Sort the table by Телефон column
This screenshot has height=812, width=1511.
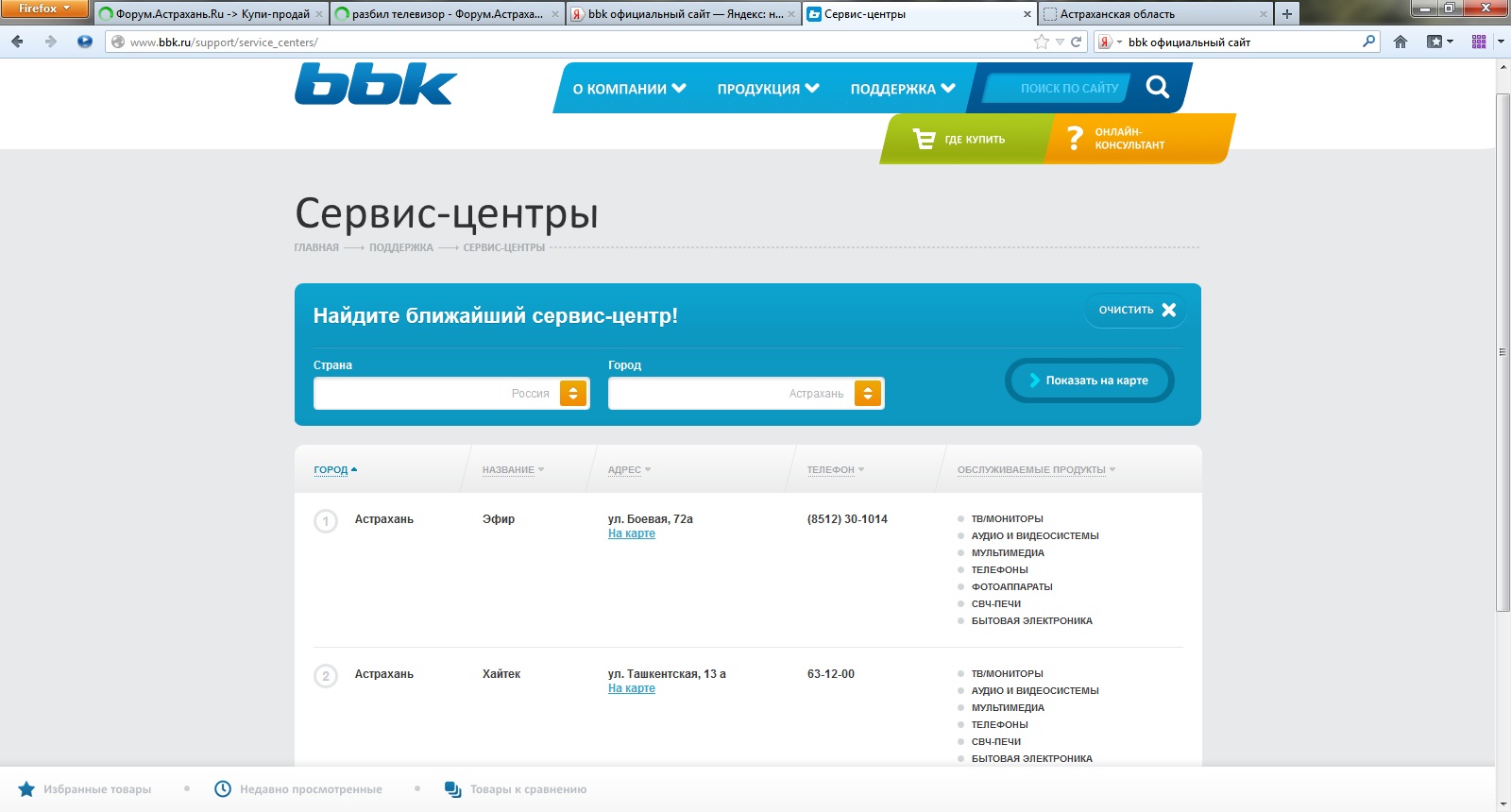[x=835, y=469]
